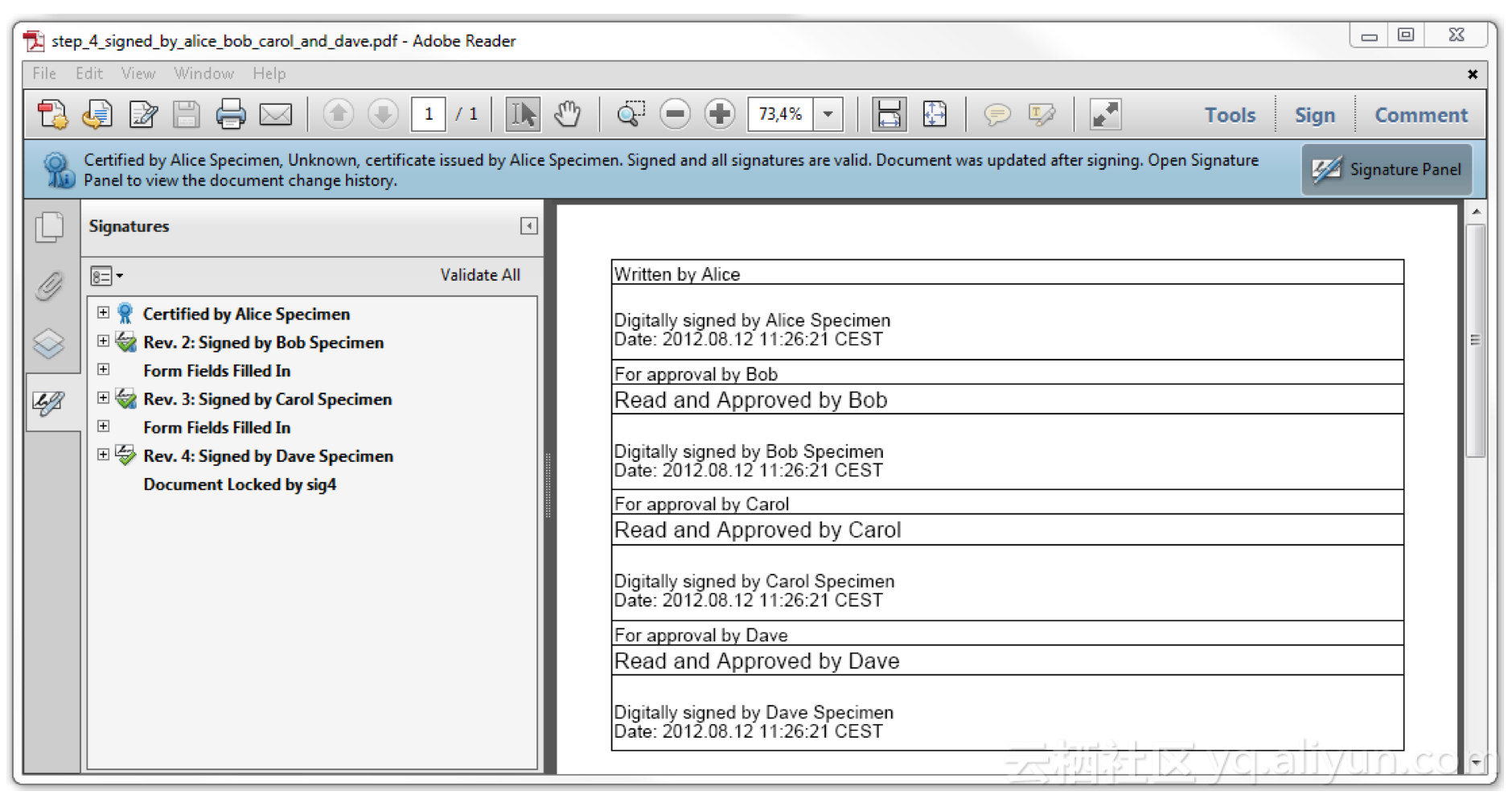
Task: Click the Marquee Zoom magnifier icon
Action: coord(631,114)
